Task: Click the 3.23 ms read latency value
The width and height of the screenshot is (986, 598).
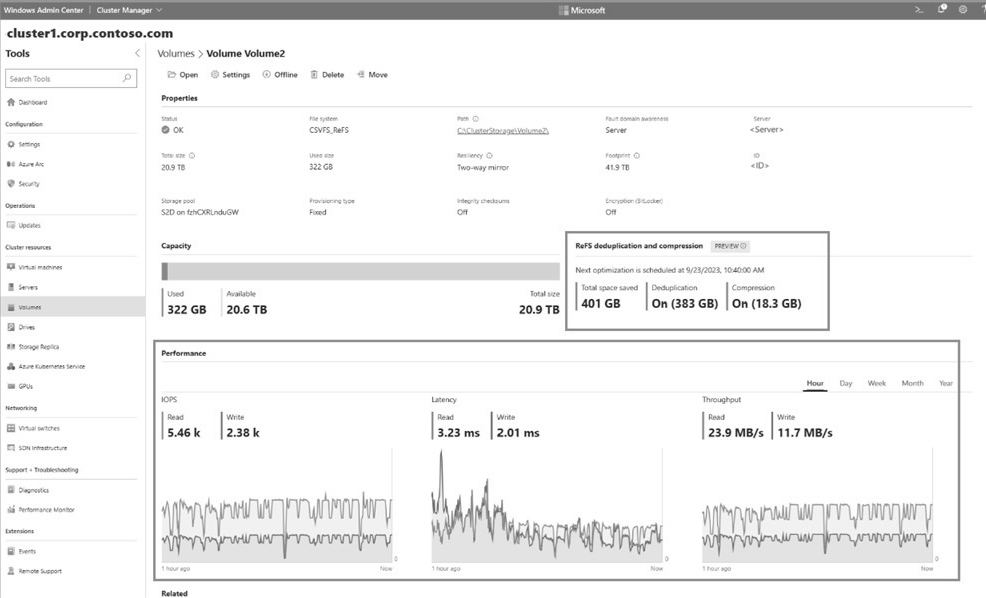Action: pyautogui.click(x=458, y=433)
